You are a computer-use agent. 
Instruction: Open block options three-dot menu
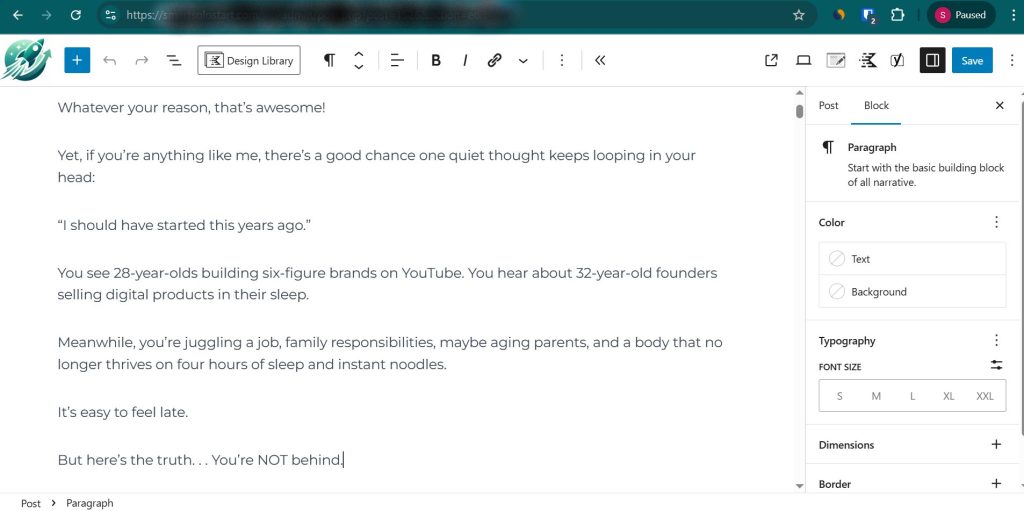tap(562, 60)
